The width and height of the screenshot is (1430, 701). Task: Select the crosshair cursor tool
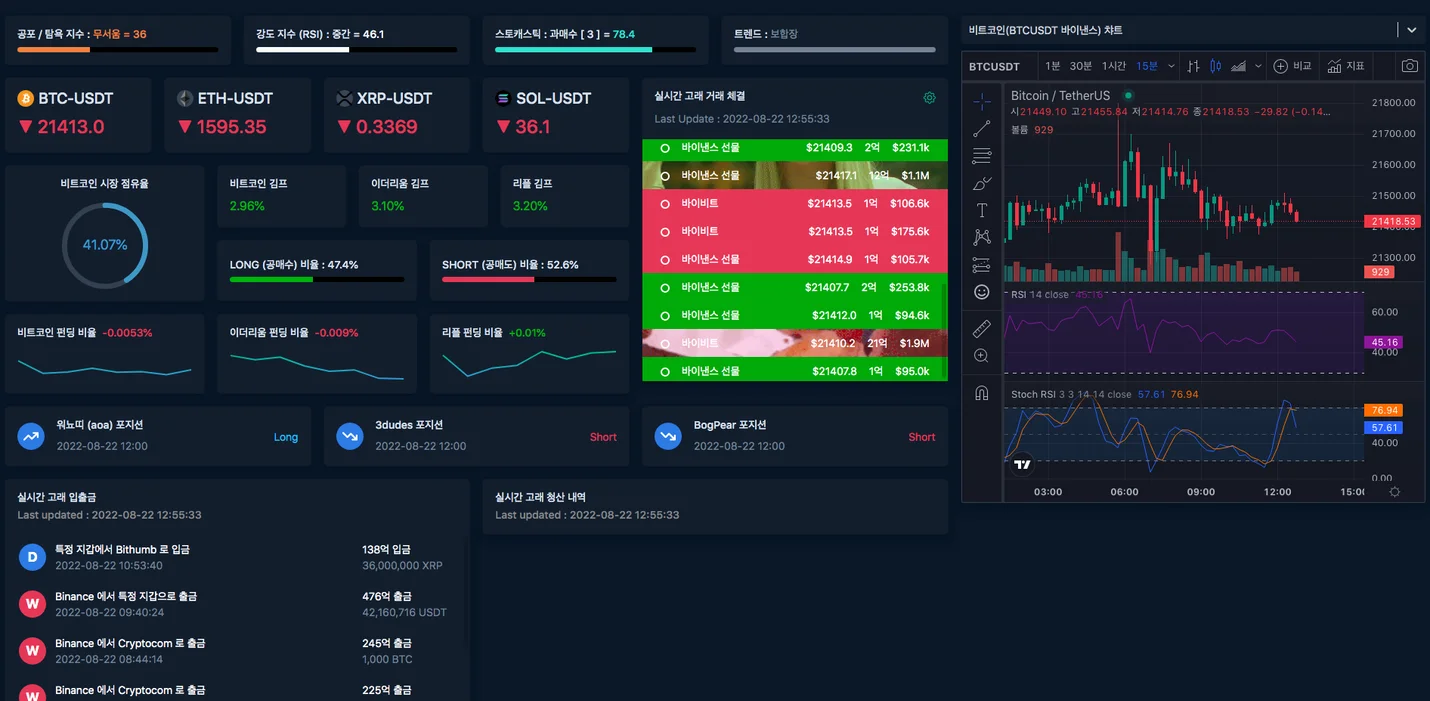point(981,102)
